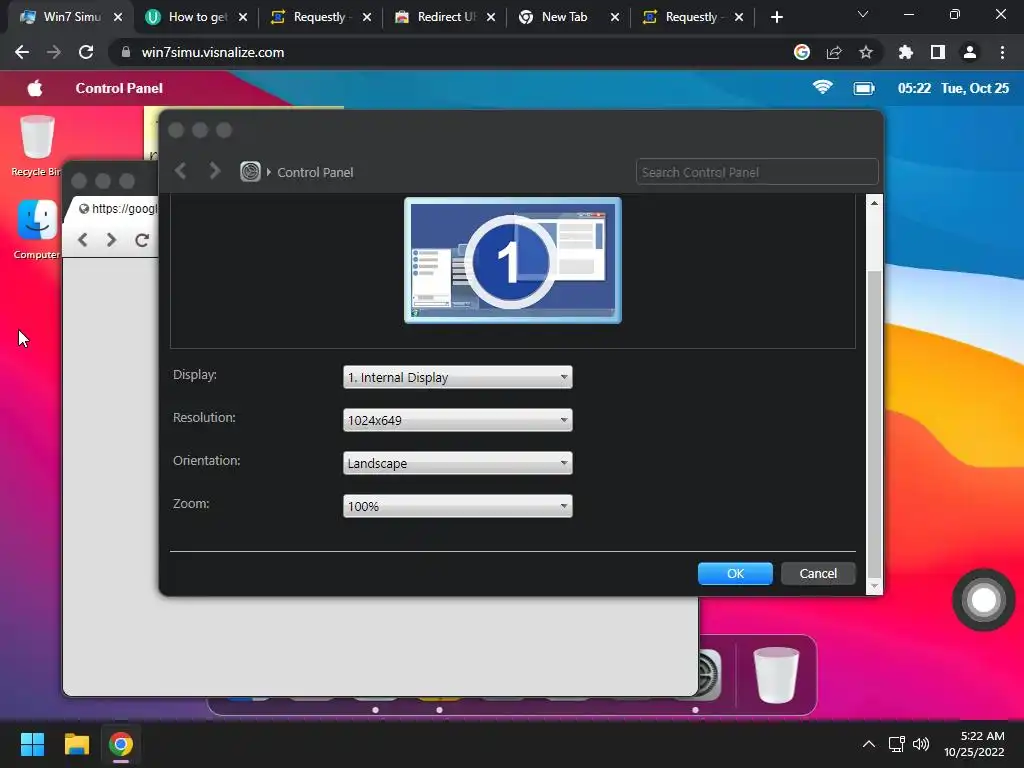The image size is (1024, 768).
Task: Open the trash icon in the dock
Action: coord(776,675)
